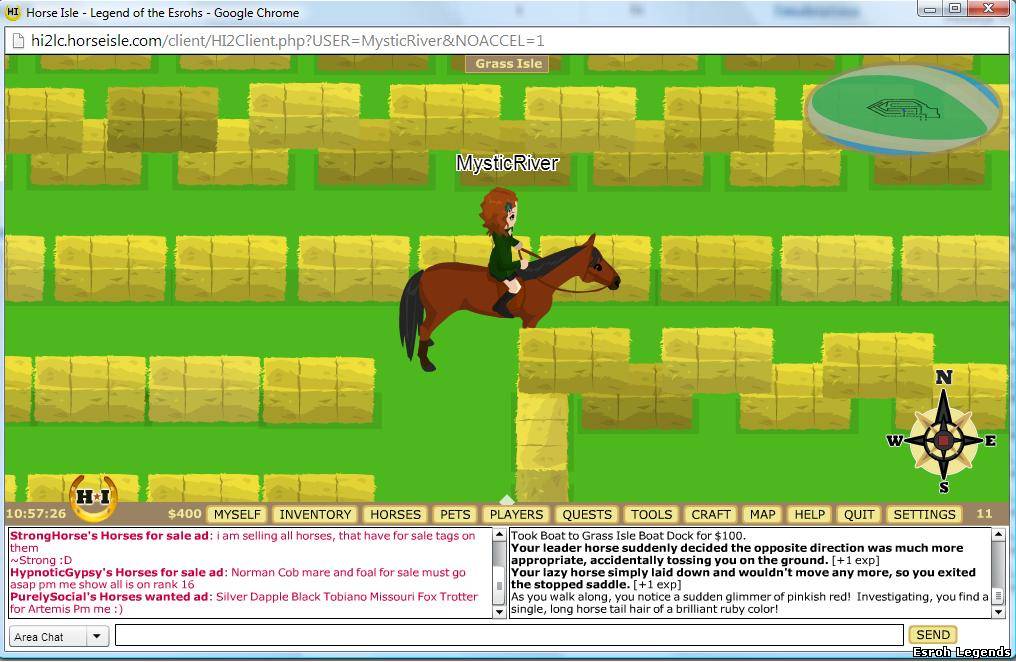The image size is (1016, 662).
Task: Click up arrow of game log scrollbar
Action: coord(999,535)
